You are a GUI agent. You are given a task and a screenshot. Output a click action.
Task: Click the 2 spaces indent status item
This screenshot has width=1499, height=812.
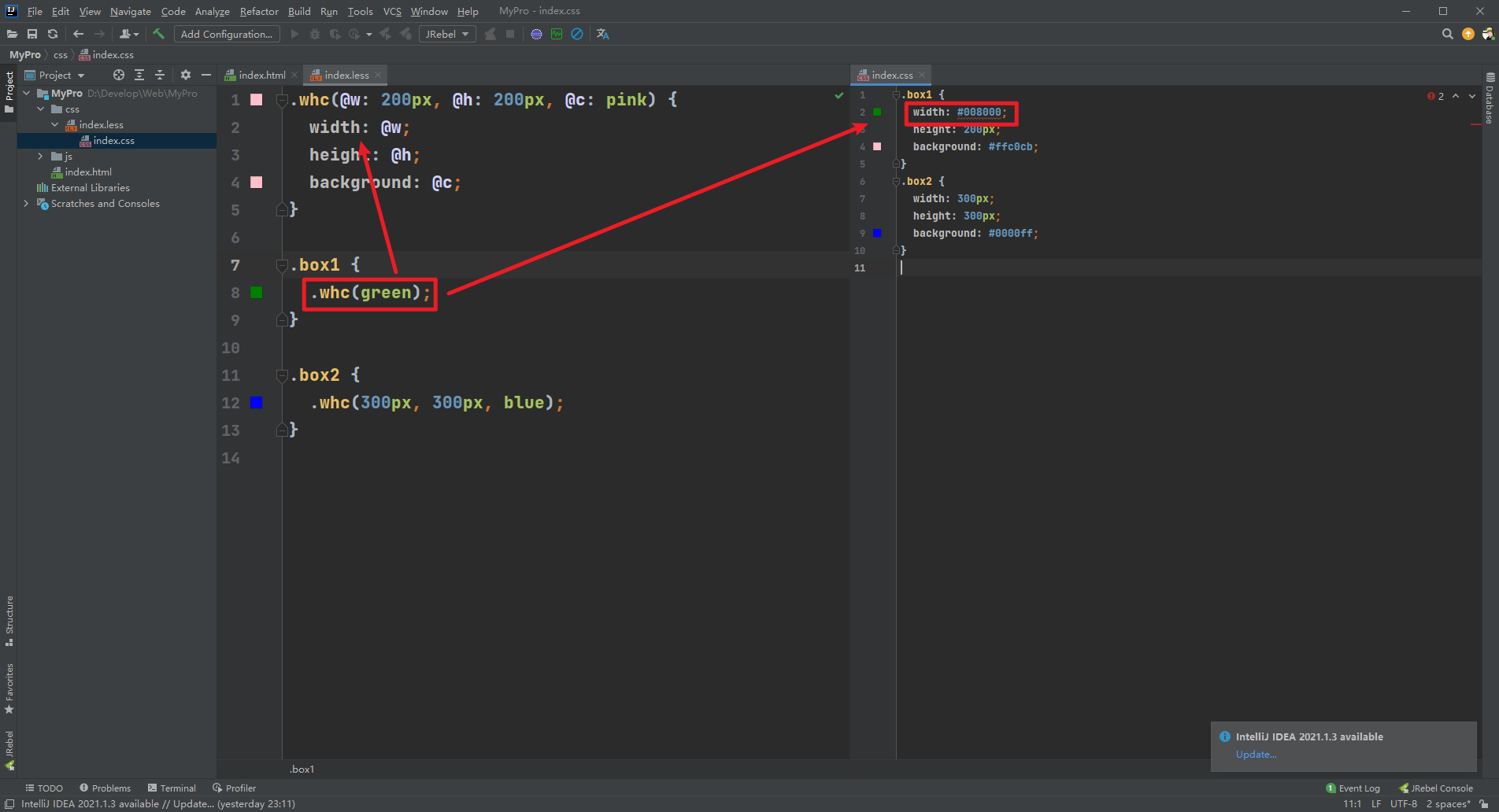click(x=1448, y=803)
